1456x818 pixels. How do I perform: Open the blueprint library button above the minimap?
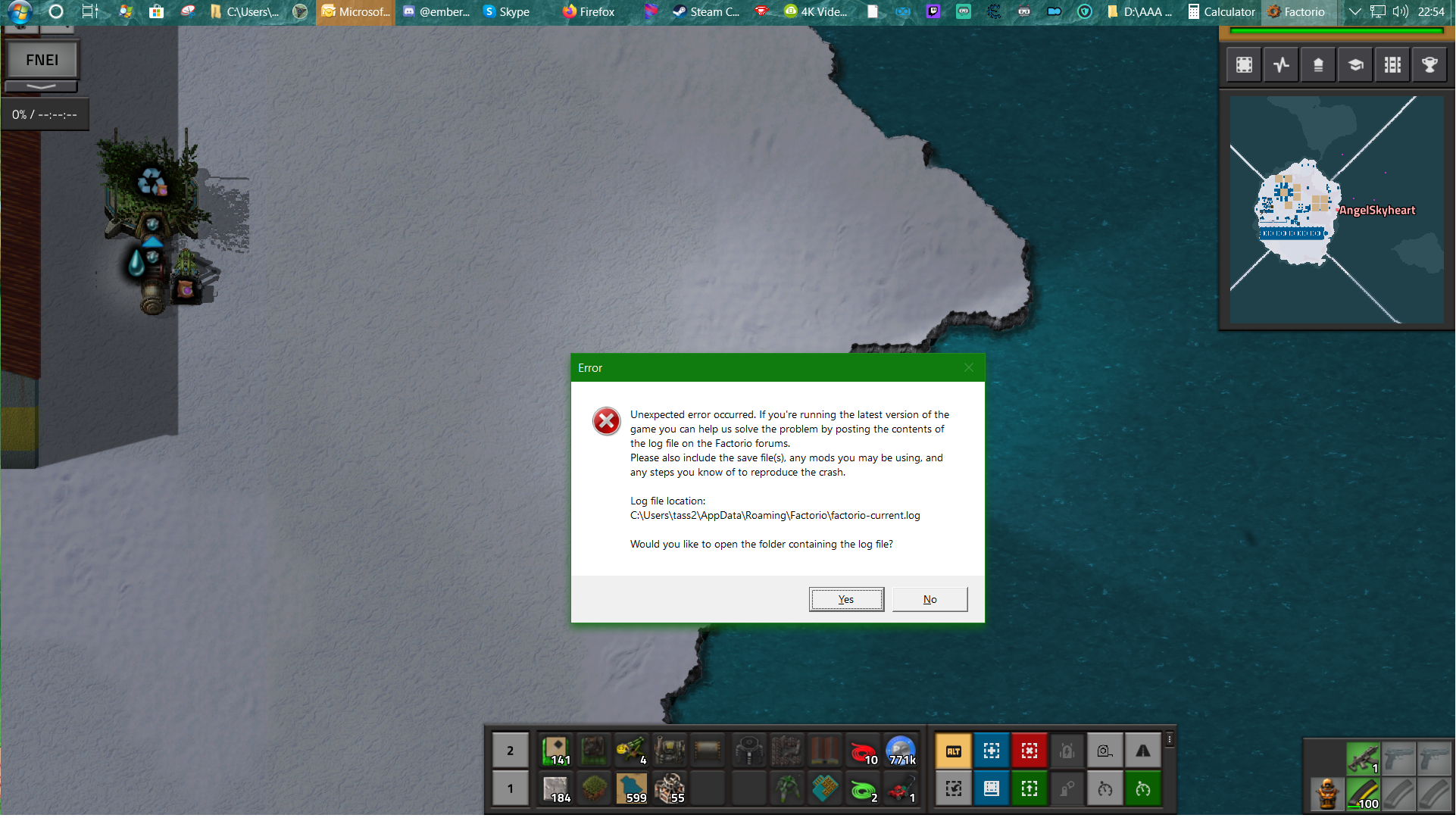(1244, 65)
